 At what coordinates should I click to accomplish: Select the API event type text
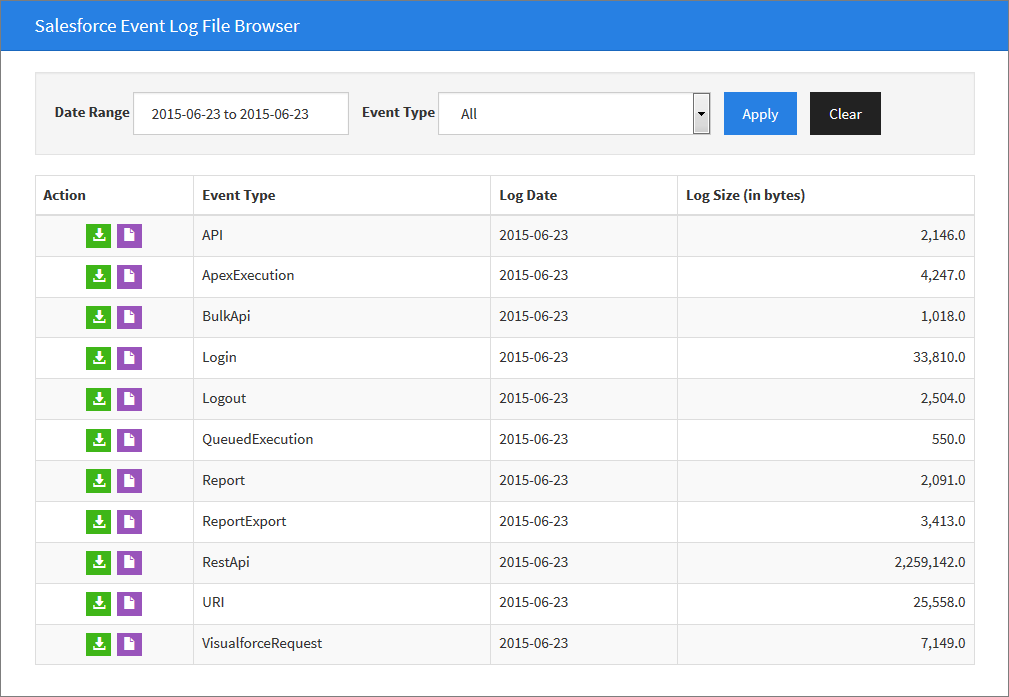211,235
